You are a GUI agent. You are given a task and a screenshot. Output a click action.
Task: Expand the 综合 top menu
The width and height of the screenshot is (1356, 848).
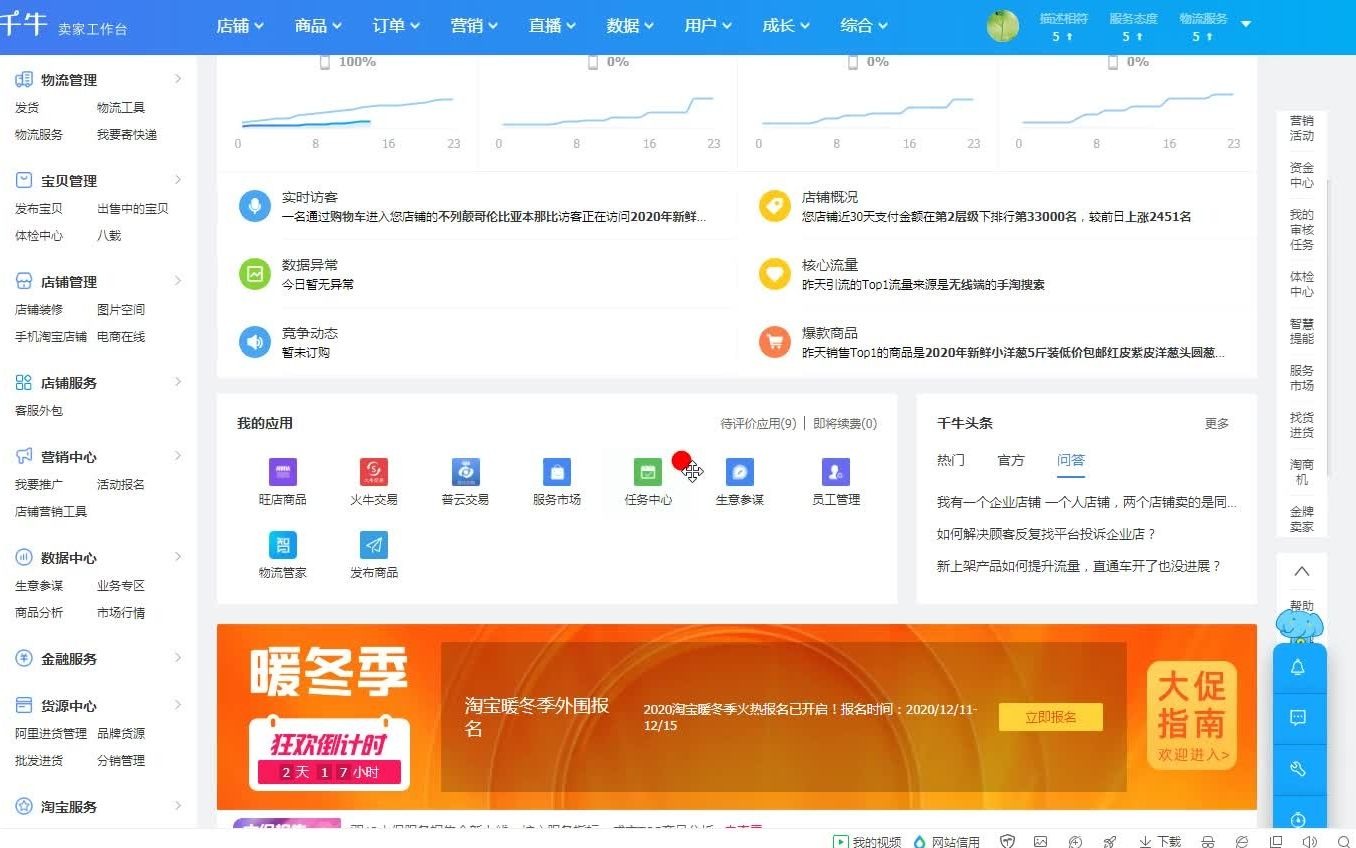click(x=864, y=26)
